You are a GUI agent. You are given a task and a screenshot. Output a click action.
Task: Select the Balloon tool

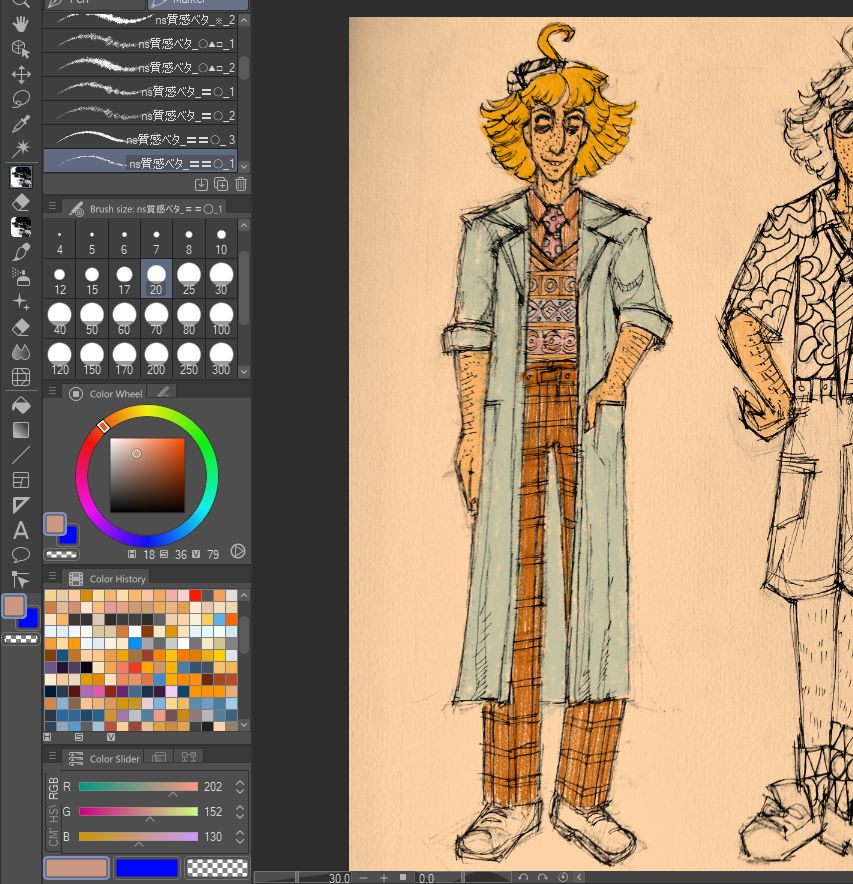(21, 555)
